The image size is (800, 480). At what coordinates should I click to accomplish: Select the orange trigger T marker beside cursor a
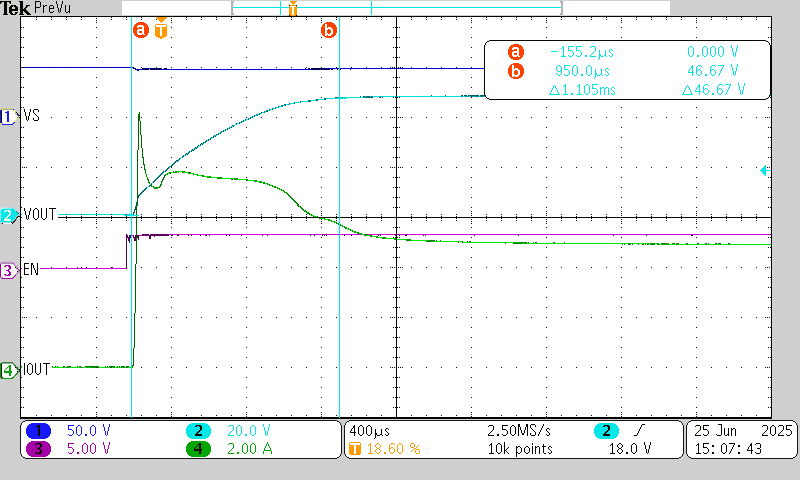[161, 30]
